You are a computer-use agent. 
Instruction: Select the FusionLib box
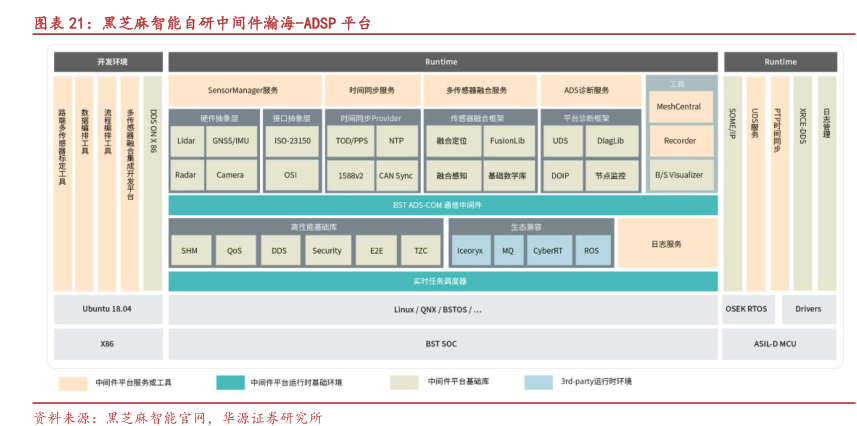click(507, 141)
